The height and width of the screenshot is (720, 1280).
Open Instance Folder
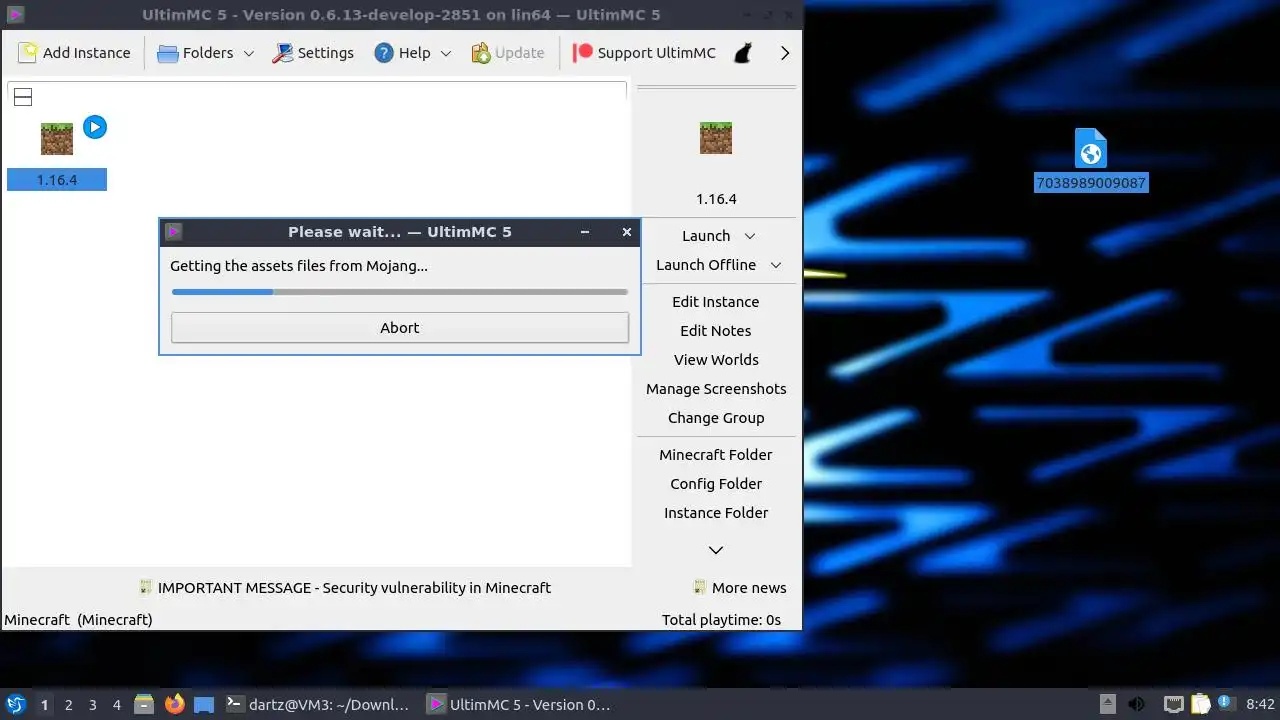point(716,513)
